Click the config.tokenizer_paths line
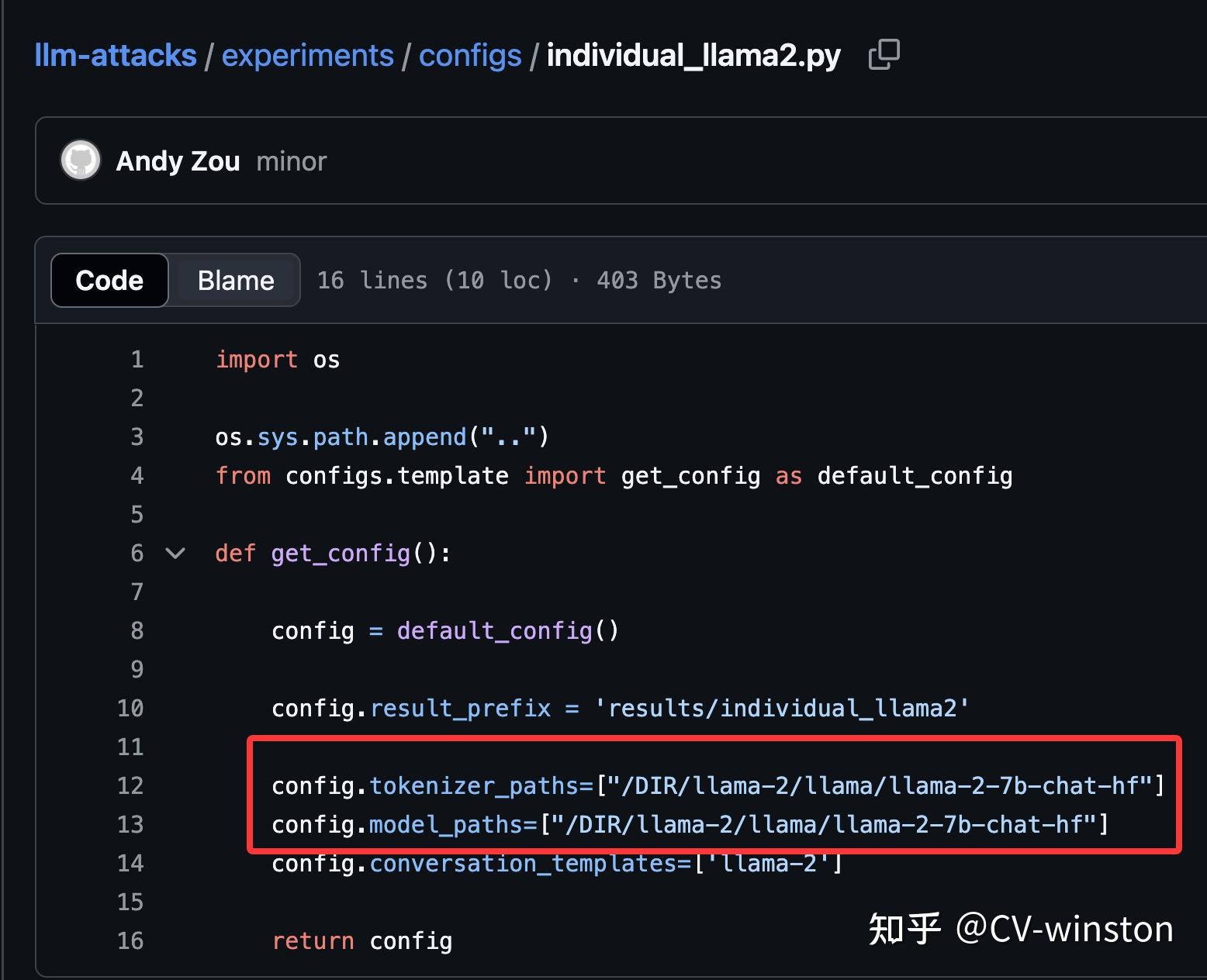Image resolution: width=1207 pixels, height=980 pixels. (x=718, y=786)
